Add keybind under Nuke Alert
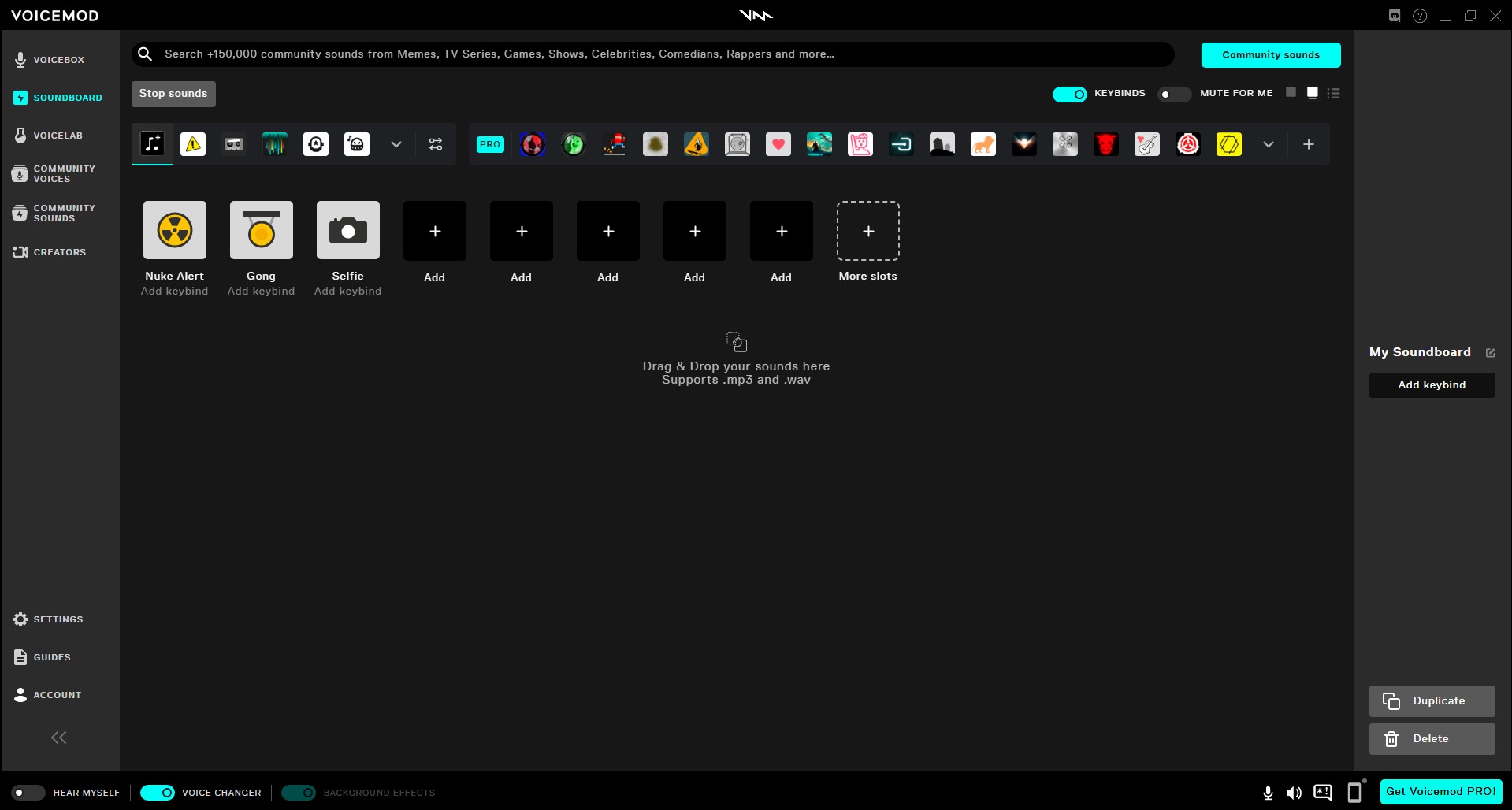The width and height of the screenshot is (1512, 810). pos(175,291)
